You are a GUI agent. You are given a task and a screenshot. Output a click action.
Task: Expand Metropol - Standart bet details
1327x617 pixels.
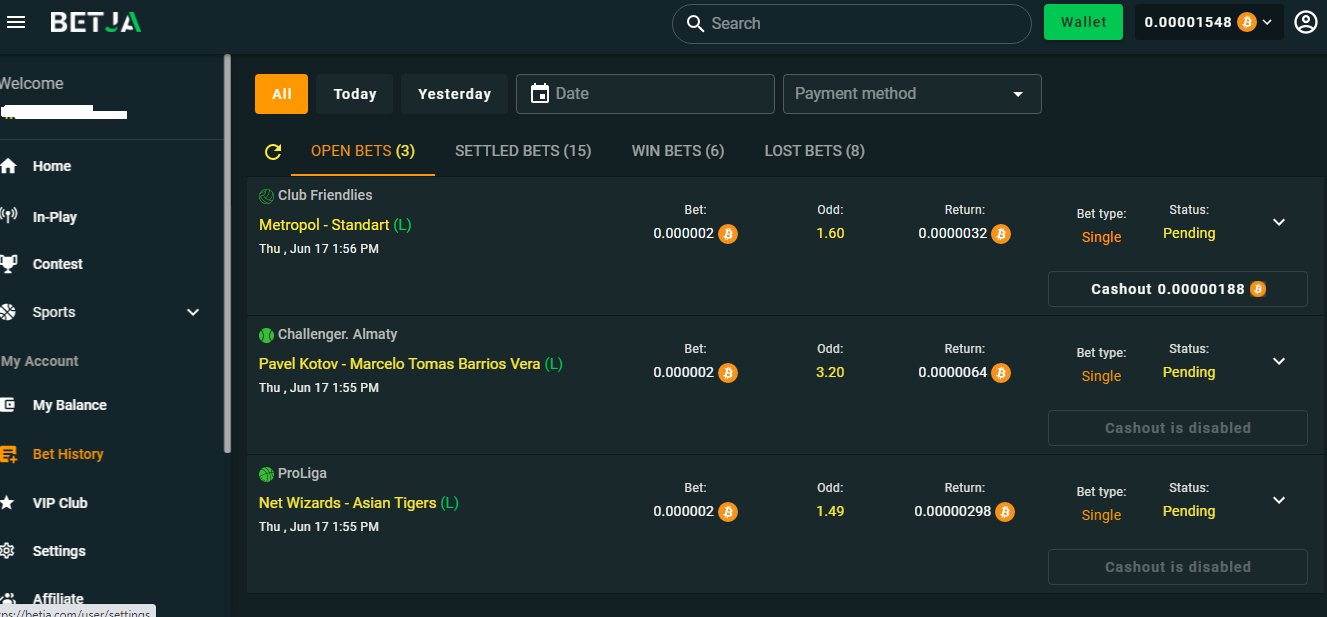[1279, 222]
